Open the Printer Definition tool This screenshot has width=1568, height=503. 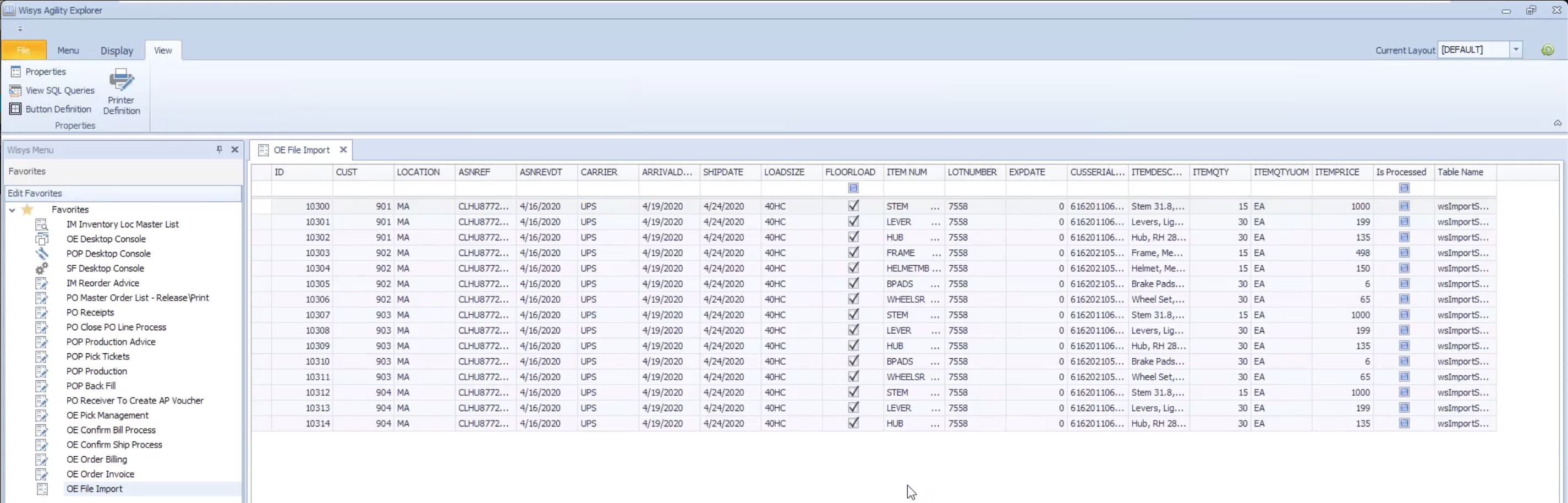coord(121,91)
